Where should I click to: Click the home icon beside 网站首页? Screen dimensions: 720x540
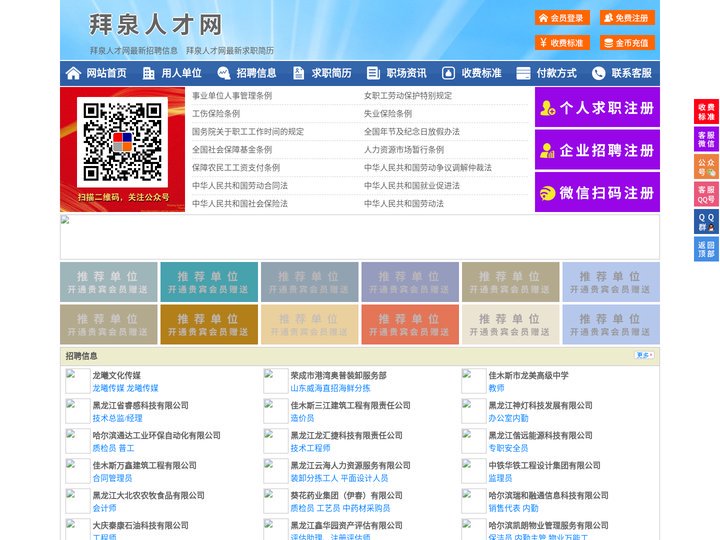73,73
